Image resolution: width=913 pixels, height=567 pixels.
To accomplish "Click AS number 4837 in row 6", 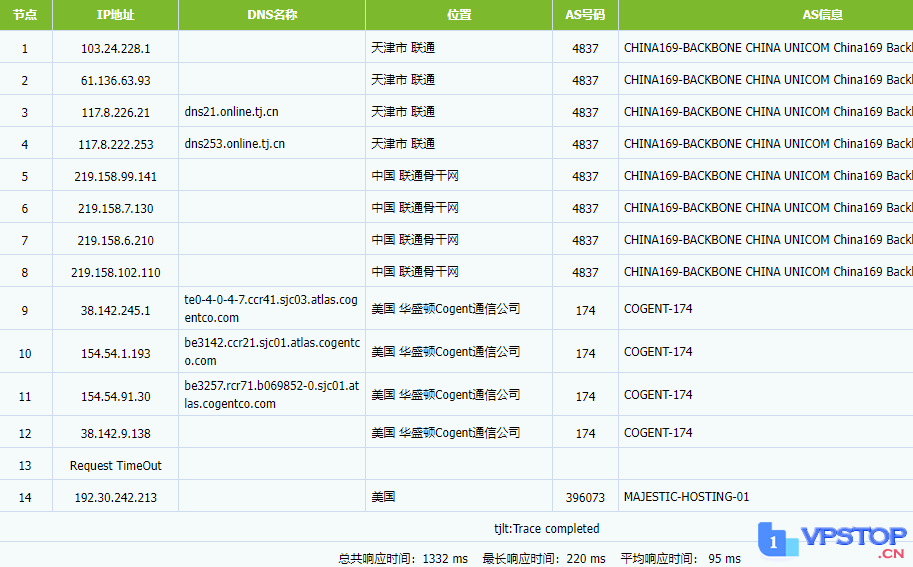I will click(585, 208).
